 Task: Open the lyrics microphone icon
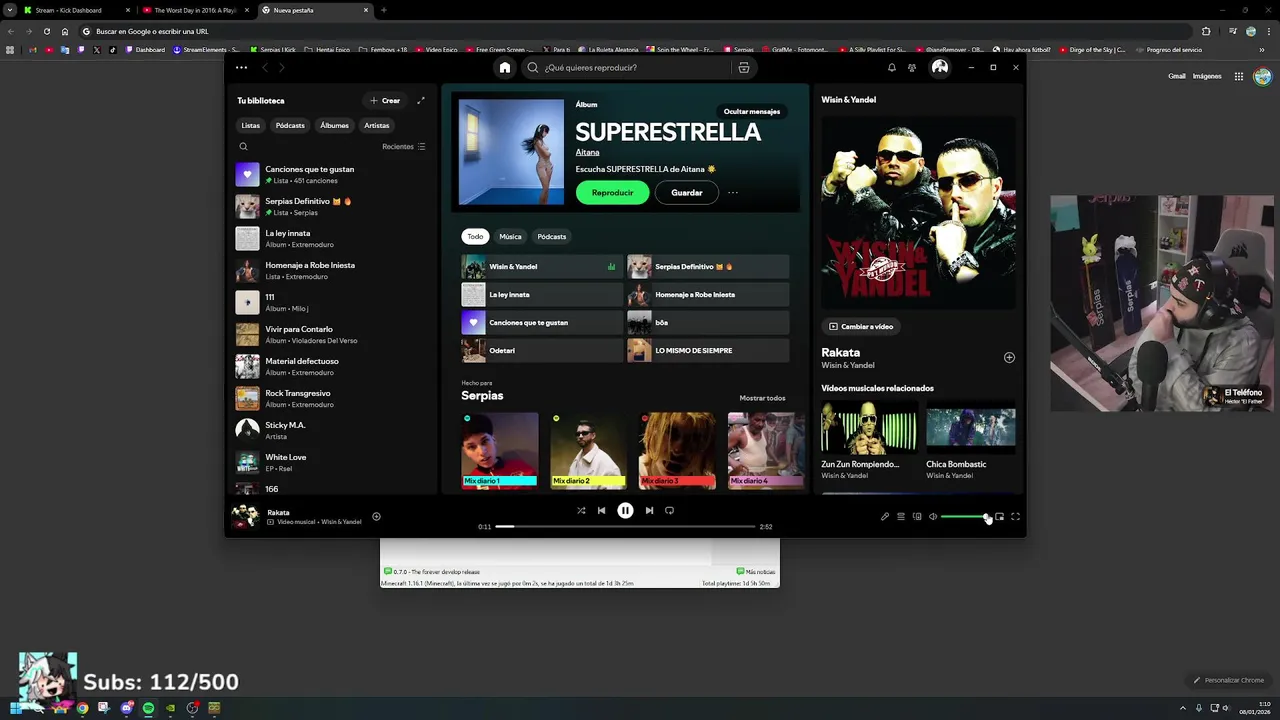coord(885,516)
